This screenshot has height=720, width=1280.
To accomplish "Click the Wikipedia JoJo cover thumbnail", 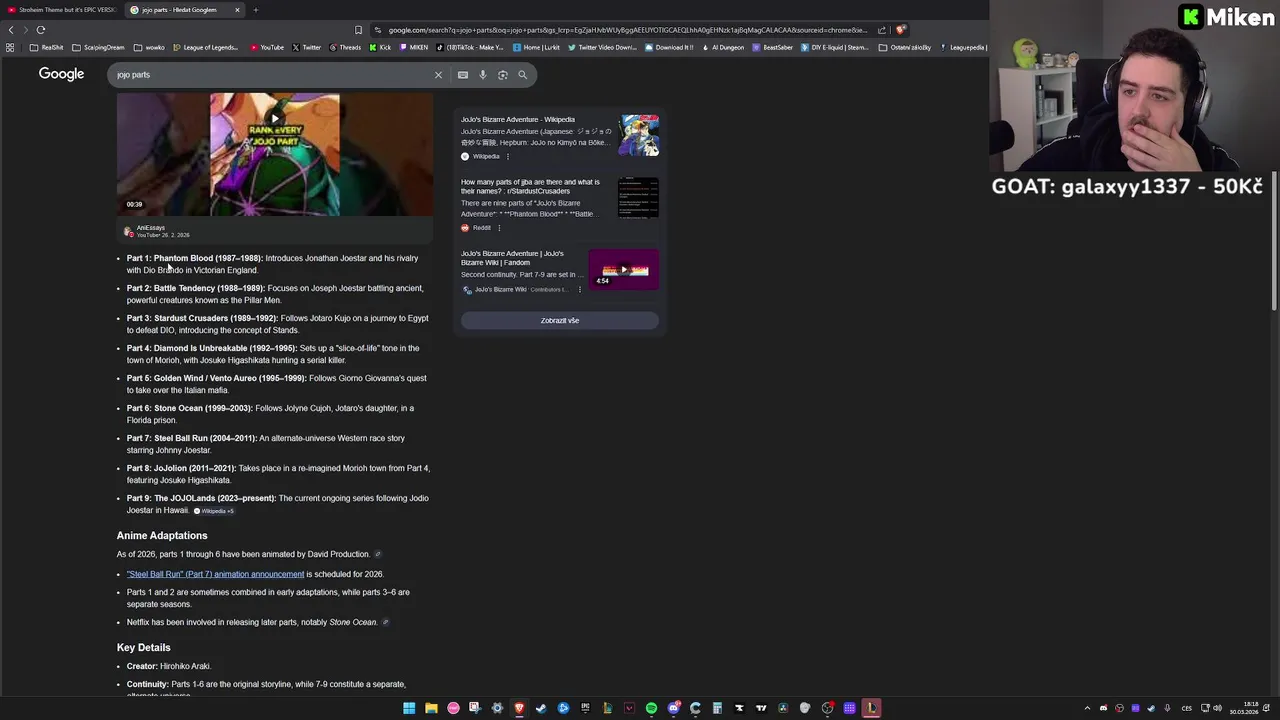I will (639, 136).
